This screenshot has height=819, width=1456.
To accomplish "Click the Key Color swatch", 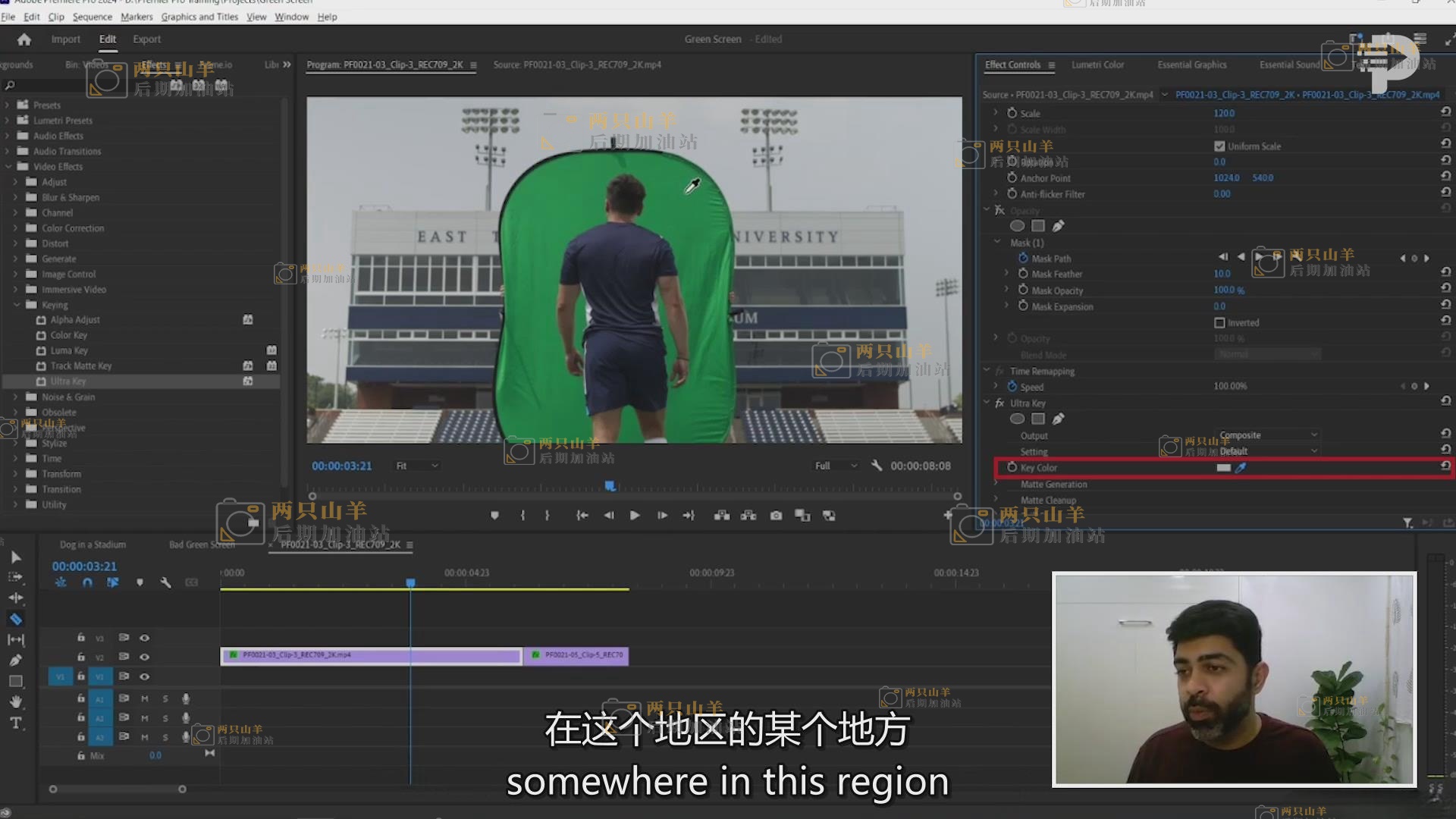I will (1223, 468).
